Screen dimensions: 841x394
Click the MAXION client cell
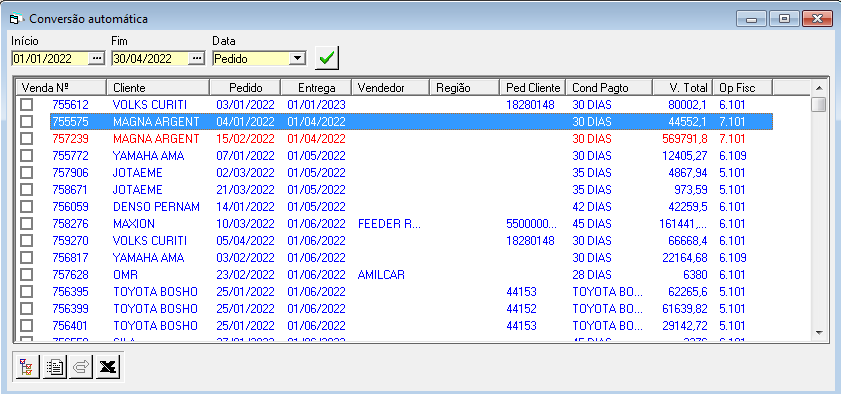134,224
